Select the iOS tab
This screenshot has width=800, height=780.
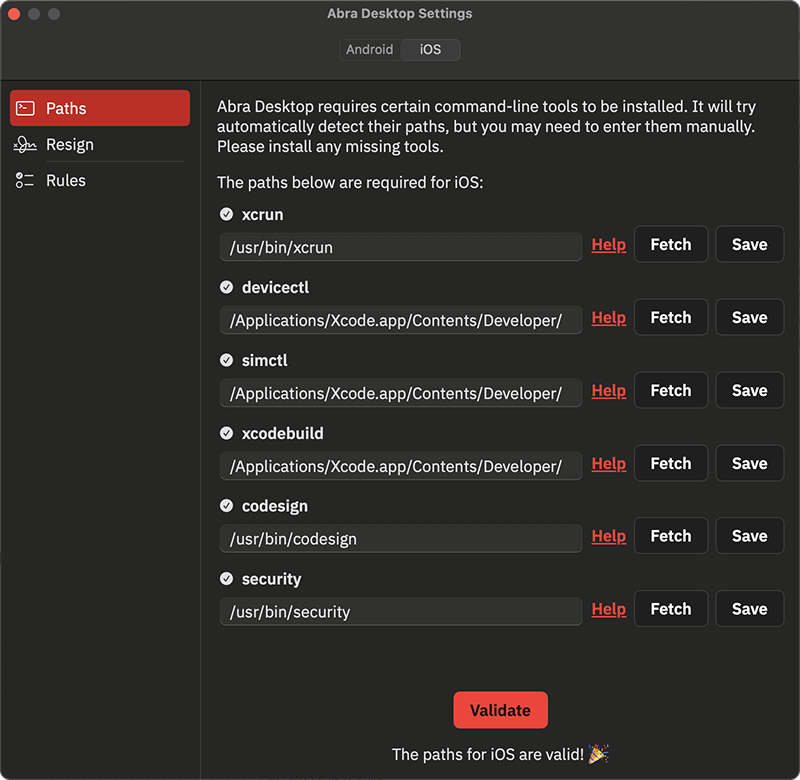[x=430, y=49]
